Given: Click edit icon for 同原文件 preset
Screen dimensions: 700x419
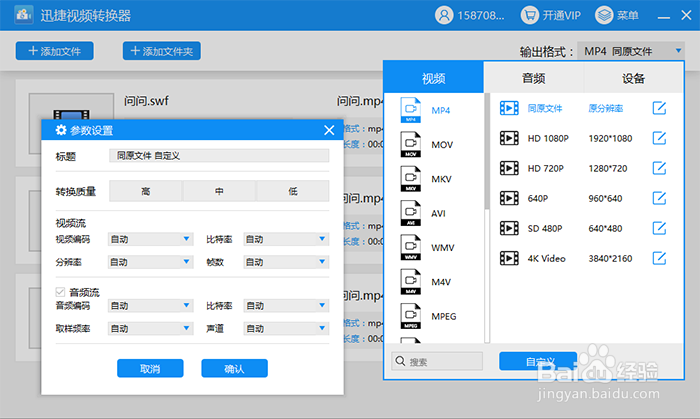Looking at the screenshot, I should 659,108.
